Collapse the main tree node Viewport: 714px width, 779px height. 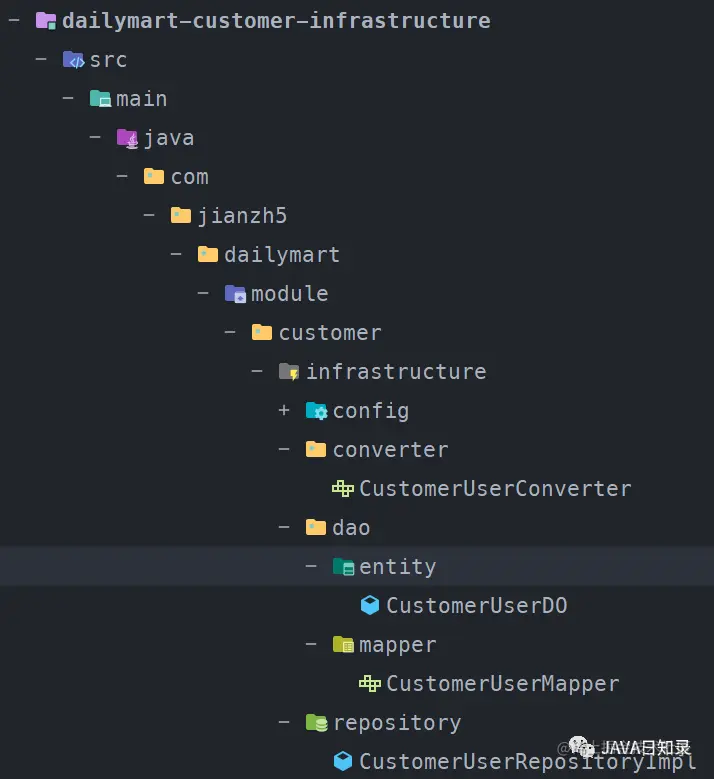tap(68, 98)
